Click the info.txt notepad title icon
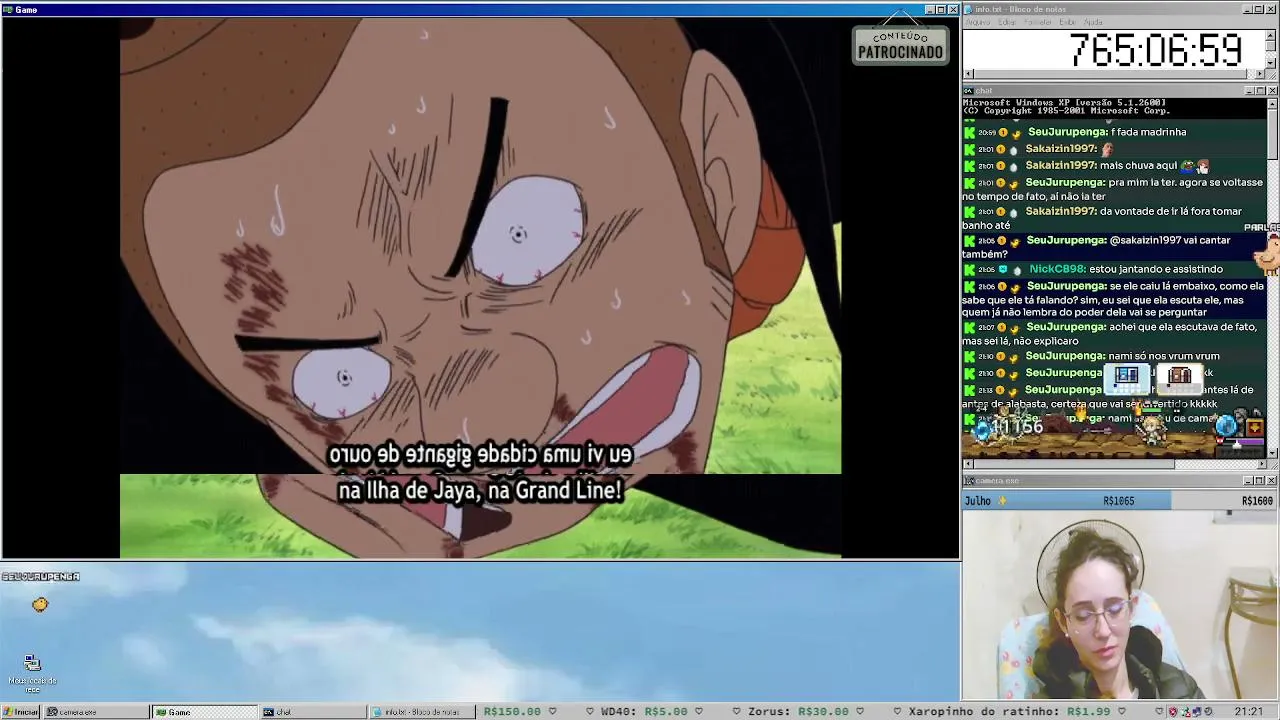 pos(969,9)
